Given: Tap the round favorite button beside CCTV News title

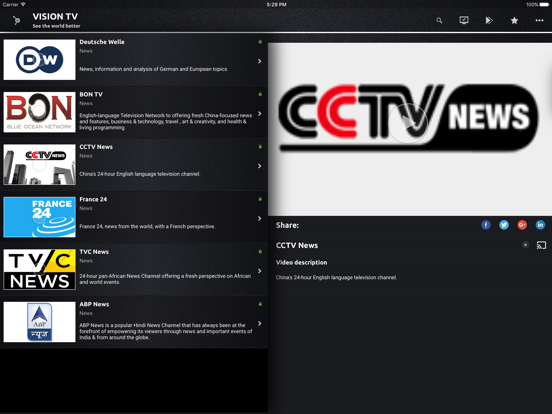Looking at the screenshot, I should (x=525, y=245).
